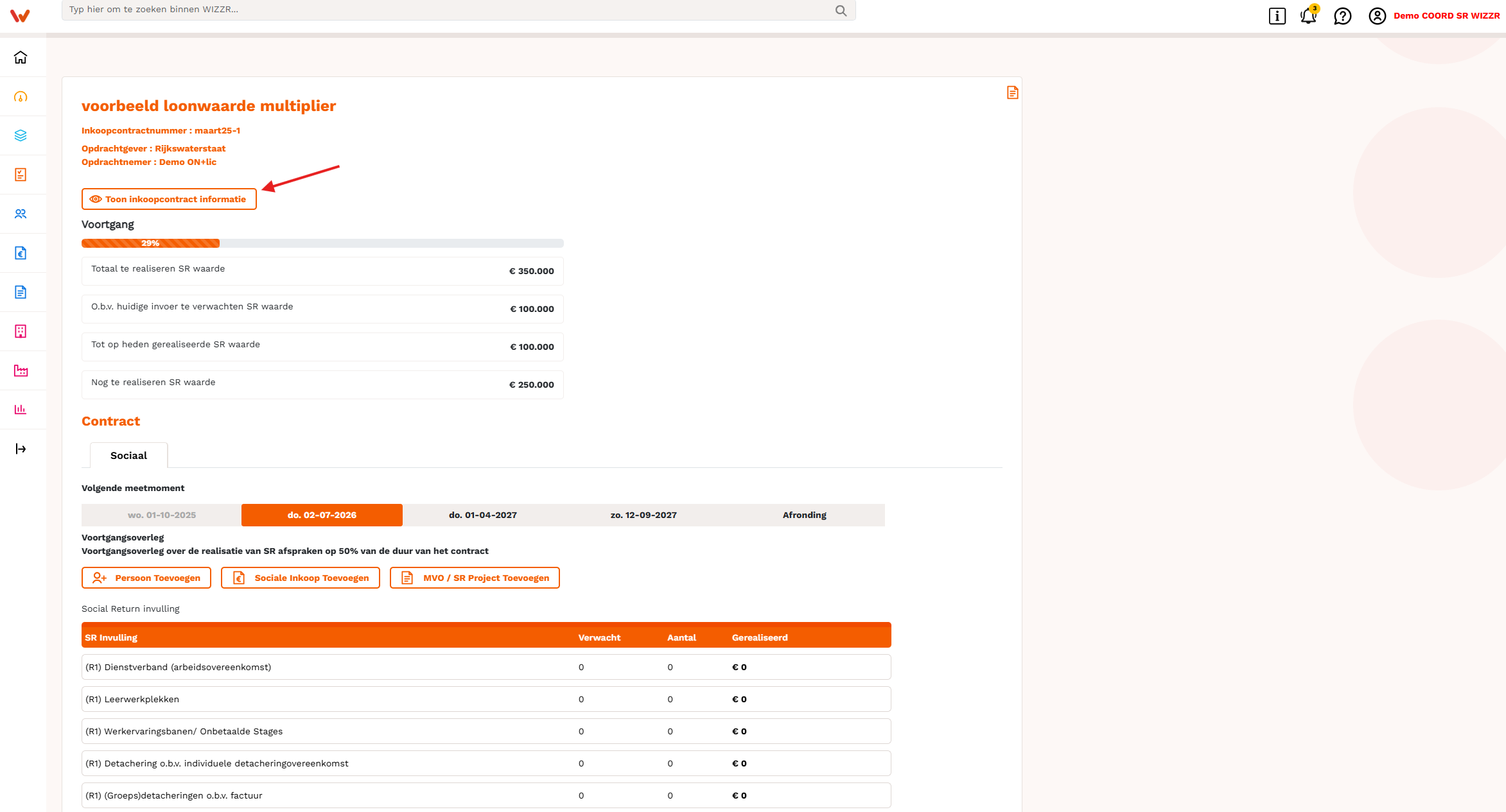Click Inkoopcontractnummer : maart25-1 text
The image size is (1506, 812).
161,130
